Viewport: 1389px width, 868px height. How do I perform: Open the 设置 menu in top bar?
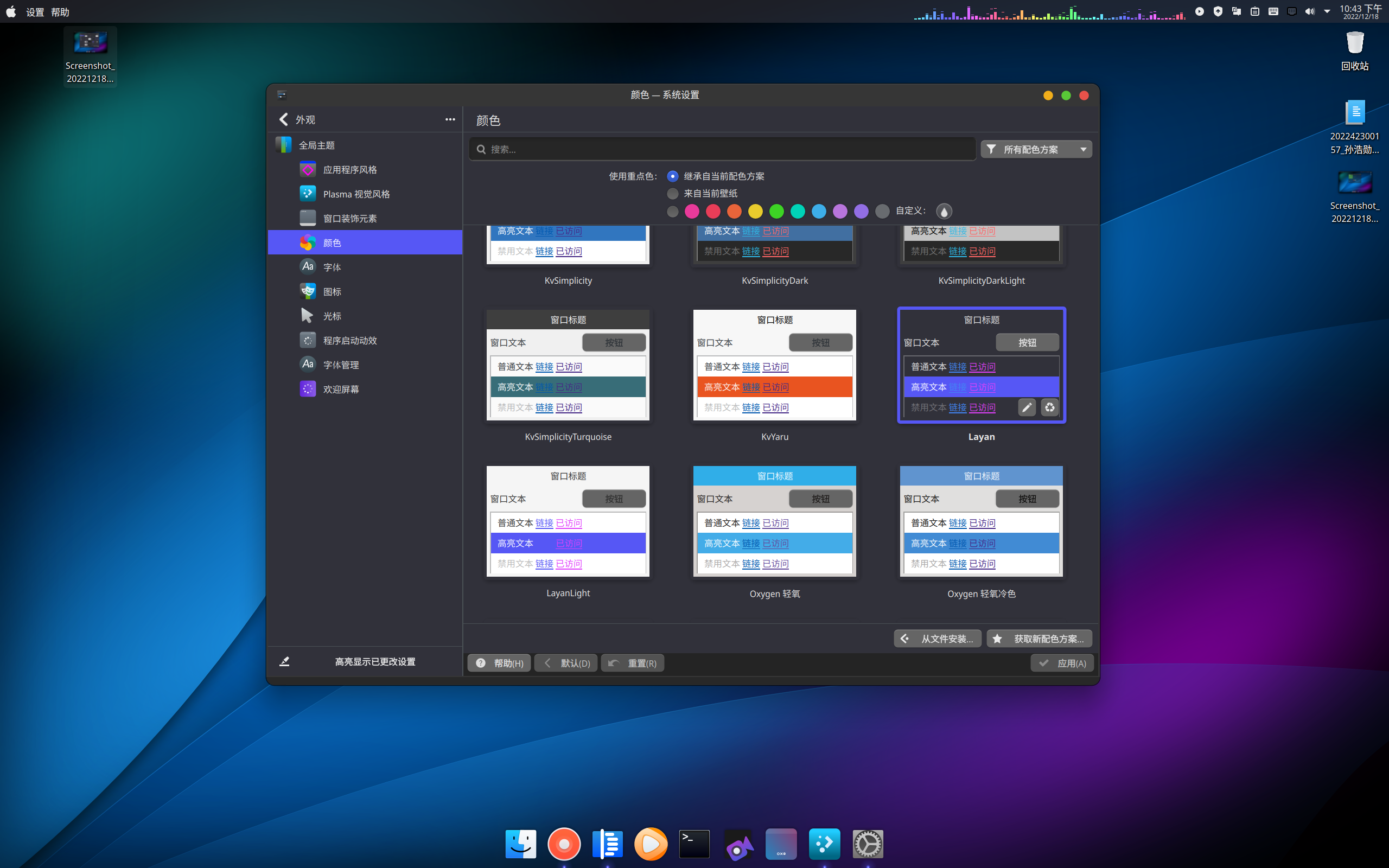pos(35,12)
